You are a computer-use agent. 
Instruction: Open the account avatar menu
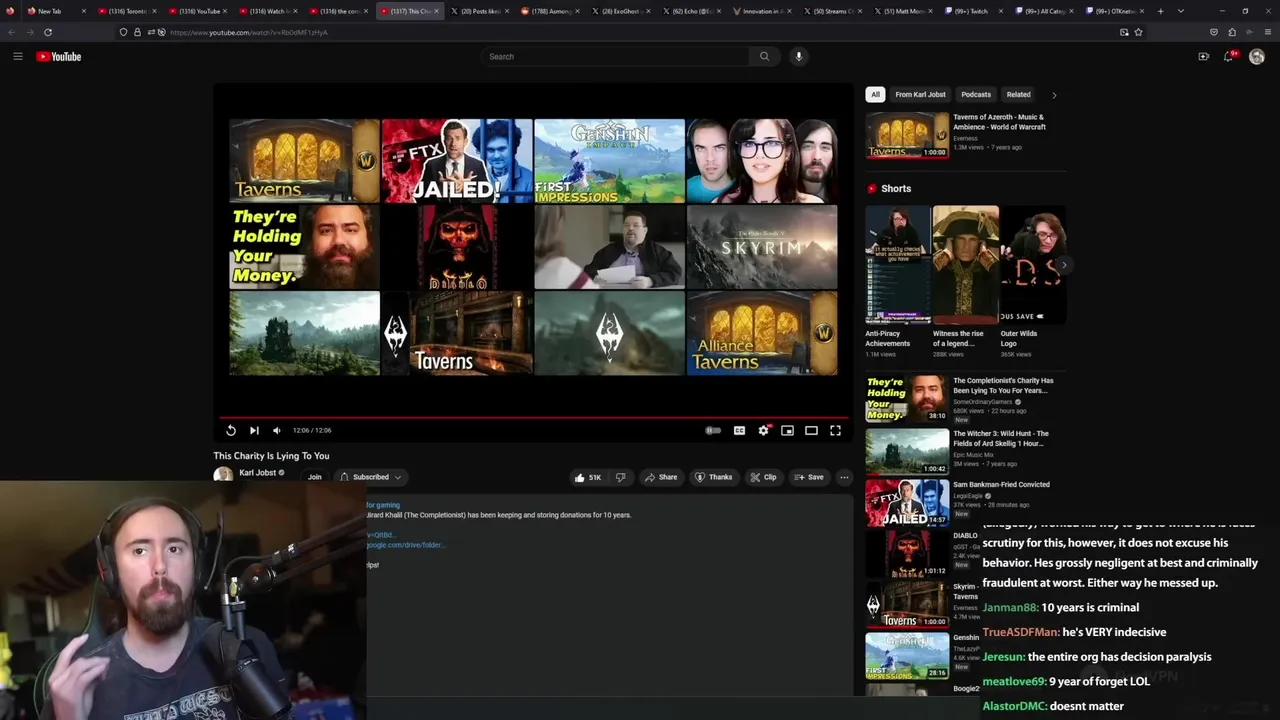coord(1257,56)
